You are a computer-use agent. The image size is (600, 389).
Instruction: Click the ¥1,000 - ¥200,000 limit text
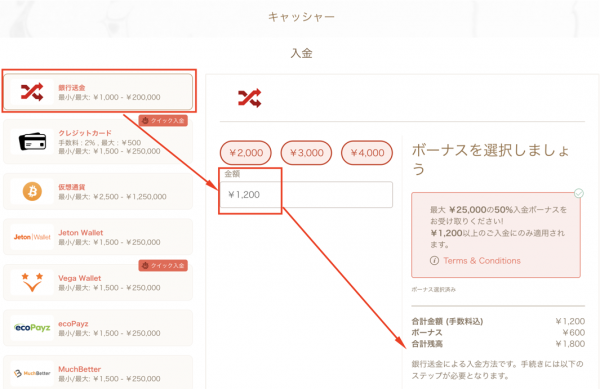127,97
